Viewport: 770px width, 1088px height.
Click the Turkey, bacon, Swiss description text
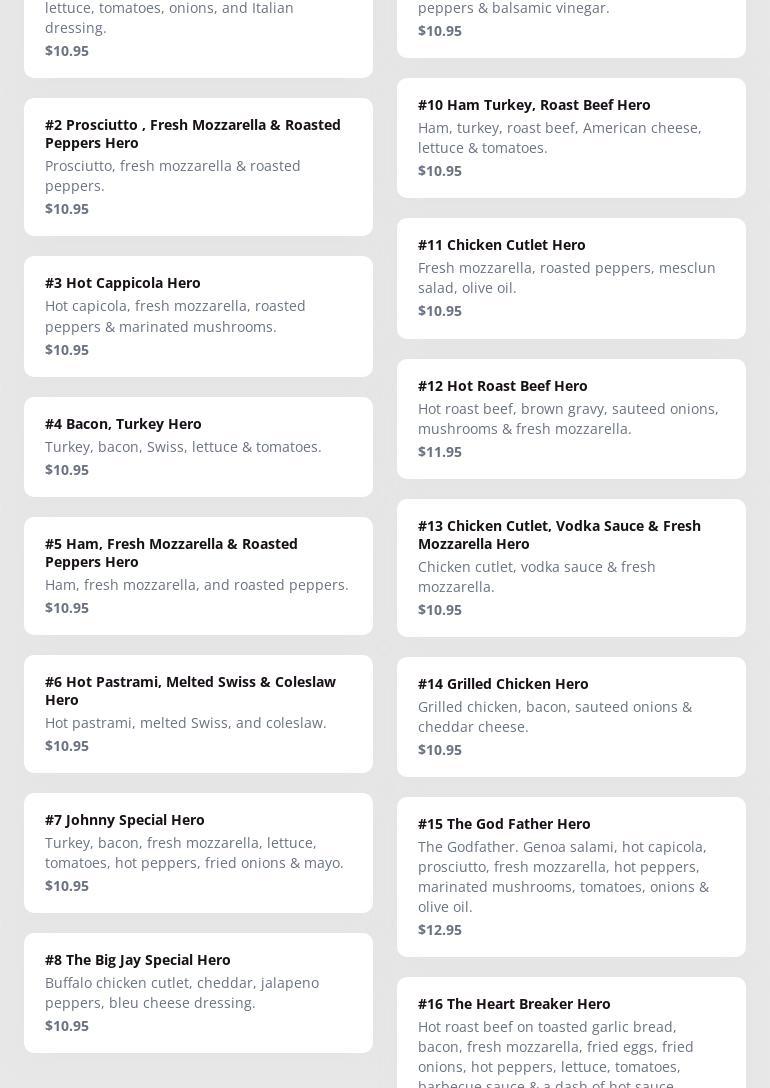tap(183, 447)
